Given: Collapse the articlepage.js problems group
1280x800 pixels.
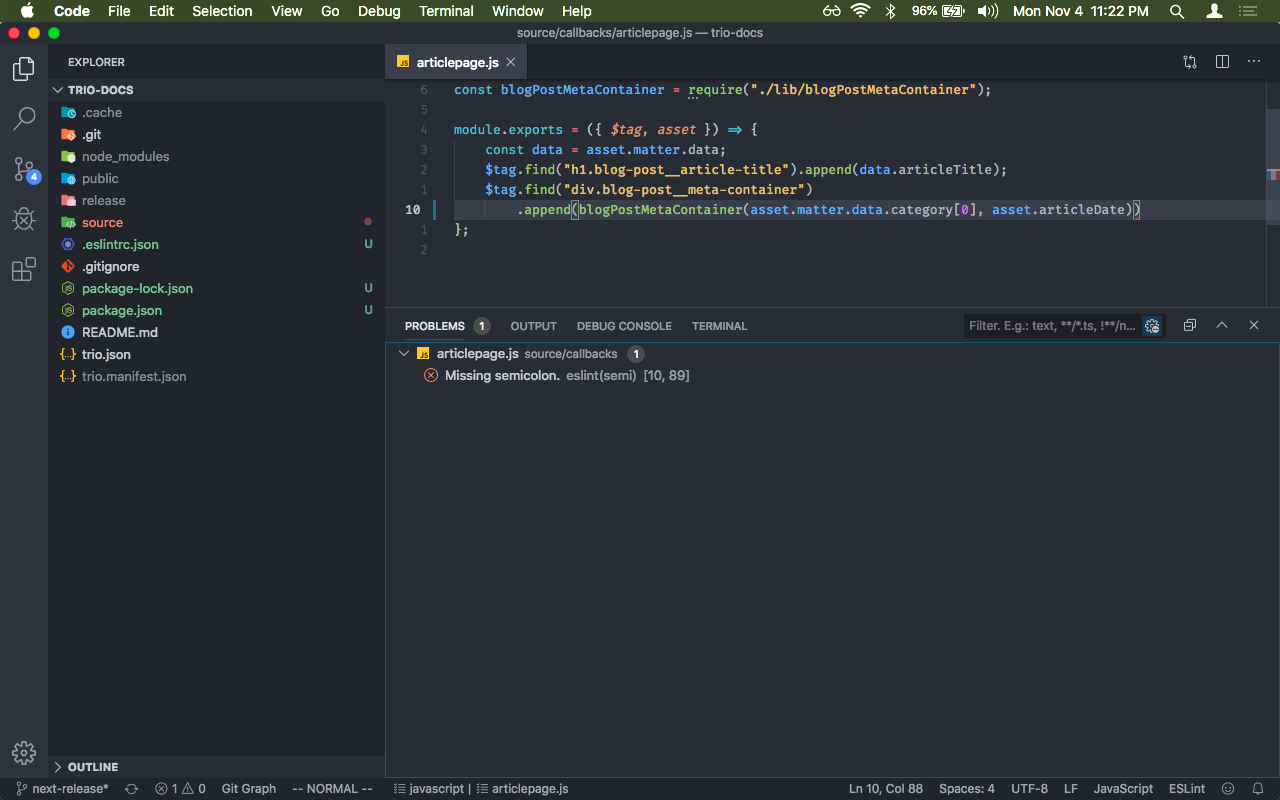Looking at the screenshot, I should pyautogui.click(x=404, y=354).
